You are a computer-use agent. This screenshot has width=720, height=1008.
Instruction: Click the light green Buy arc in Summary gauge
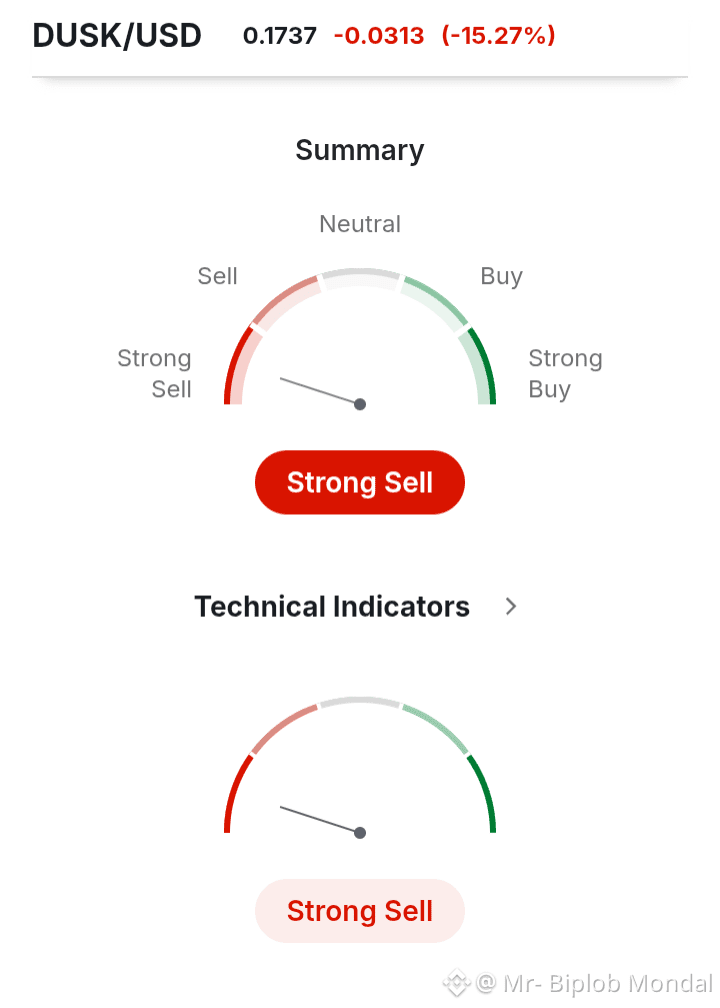[437, 298]
